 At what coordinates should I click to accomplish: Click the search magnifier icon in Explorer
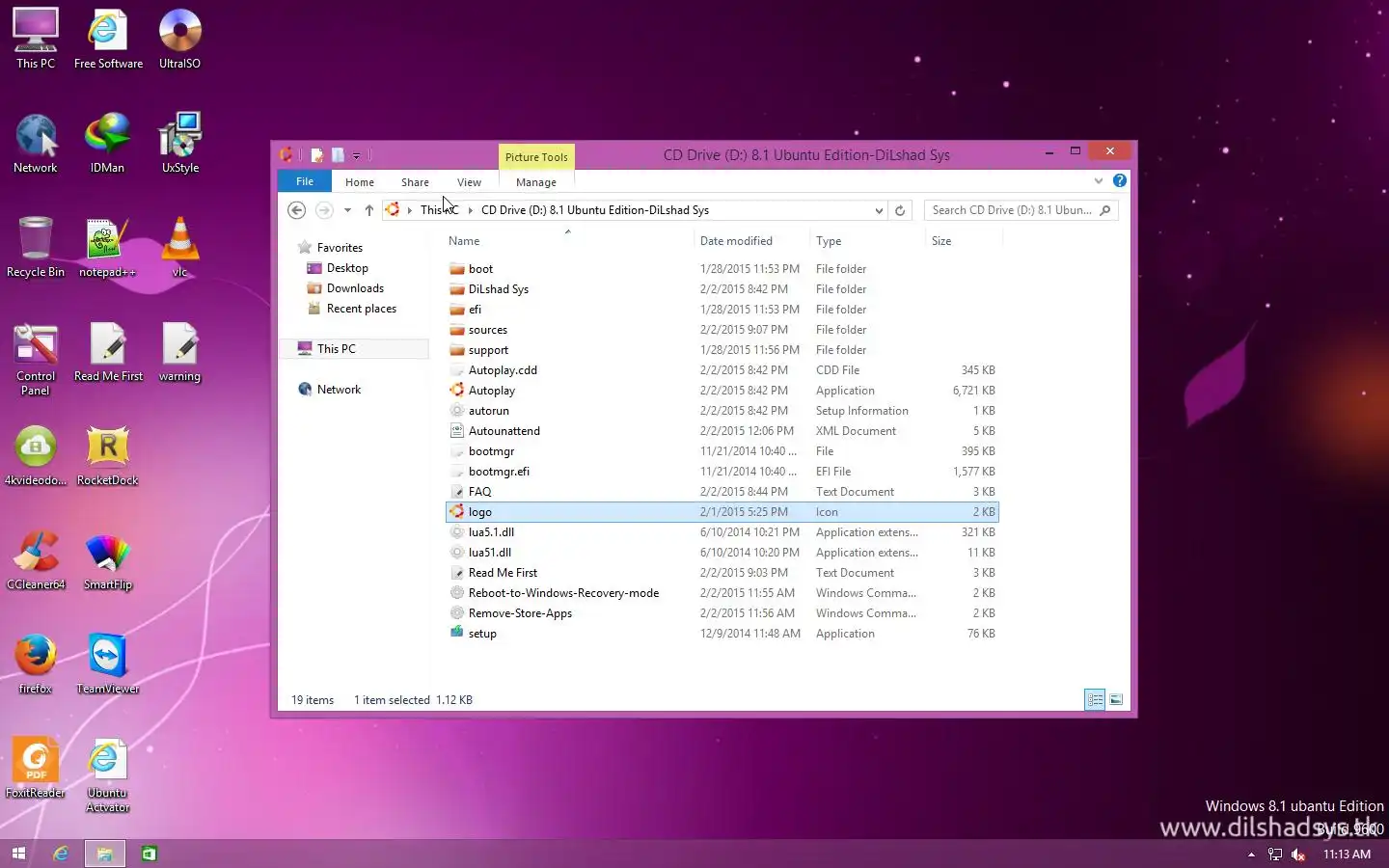pyautogui.click(x=1105, y=210)
